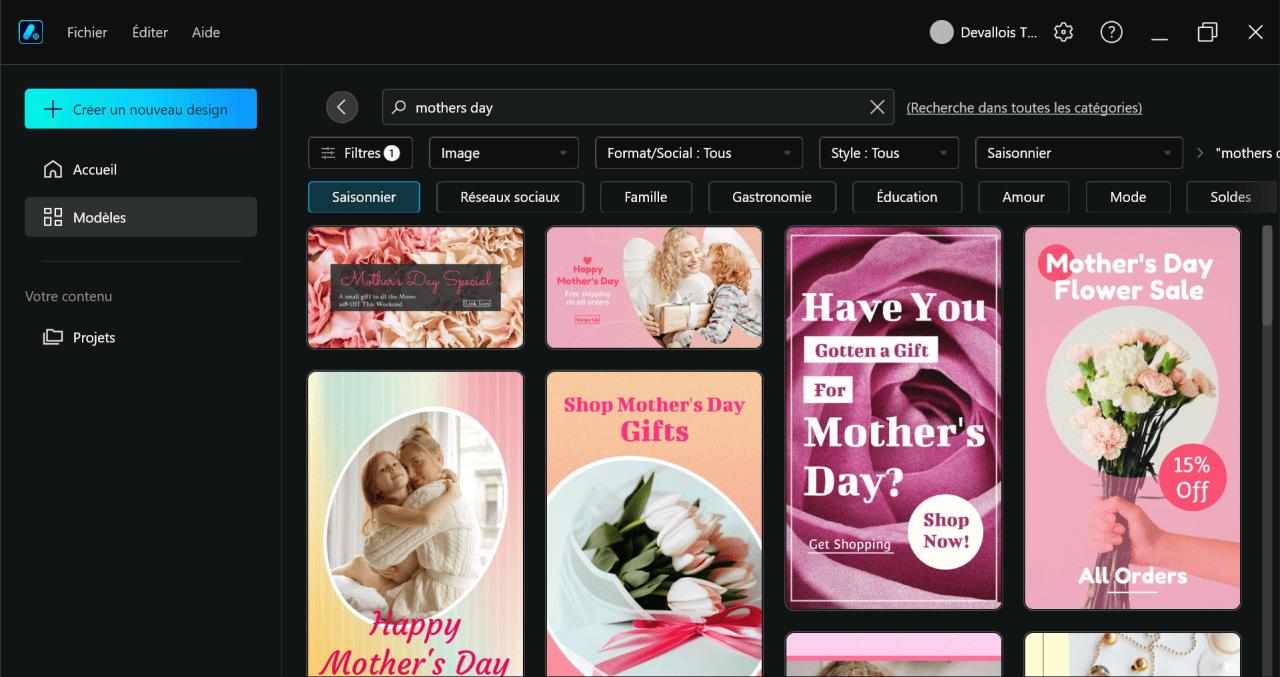This screenshot has width=1280, height=677.
Task: Select the Mode category chip
Action: (1128, 197)
